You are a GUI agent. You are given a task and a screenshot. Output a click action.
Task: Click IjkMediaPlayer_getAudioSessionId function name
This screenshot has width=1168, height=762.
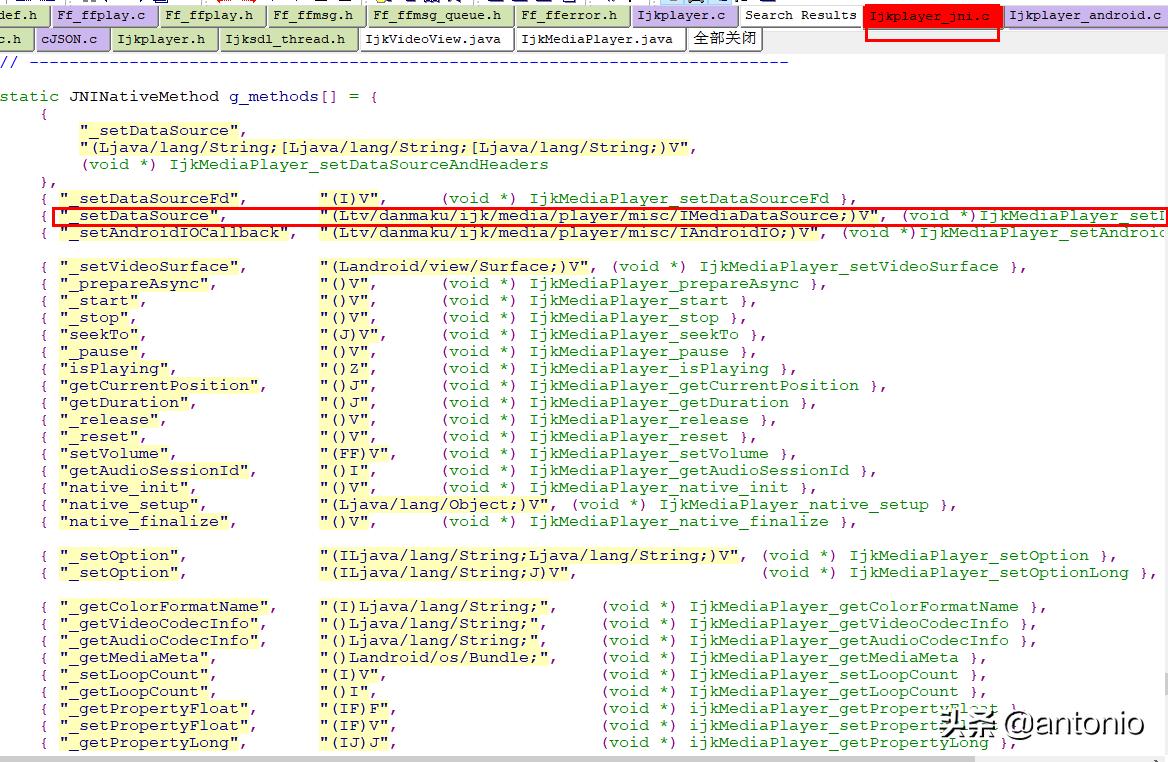coord(689,471)
